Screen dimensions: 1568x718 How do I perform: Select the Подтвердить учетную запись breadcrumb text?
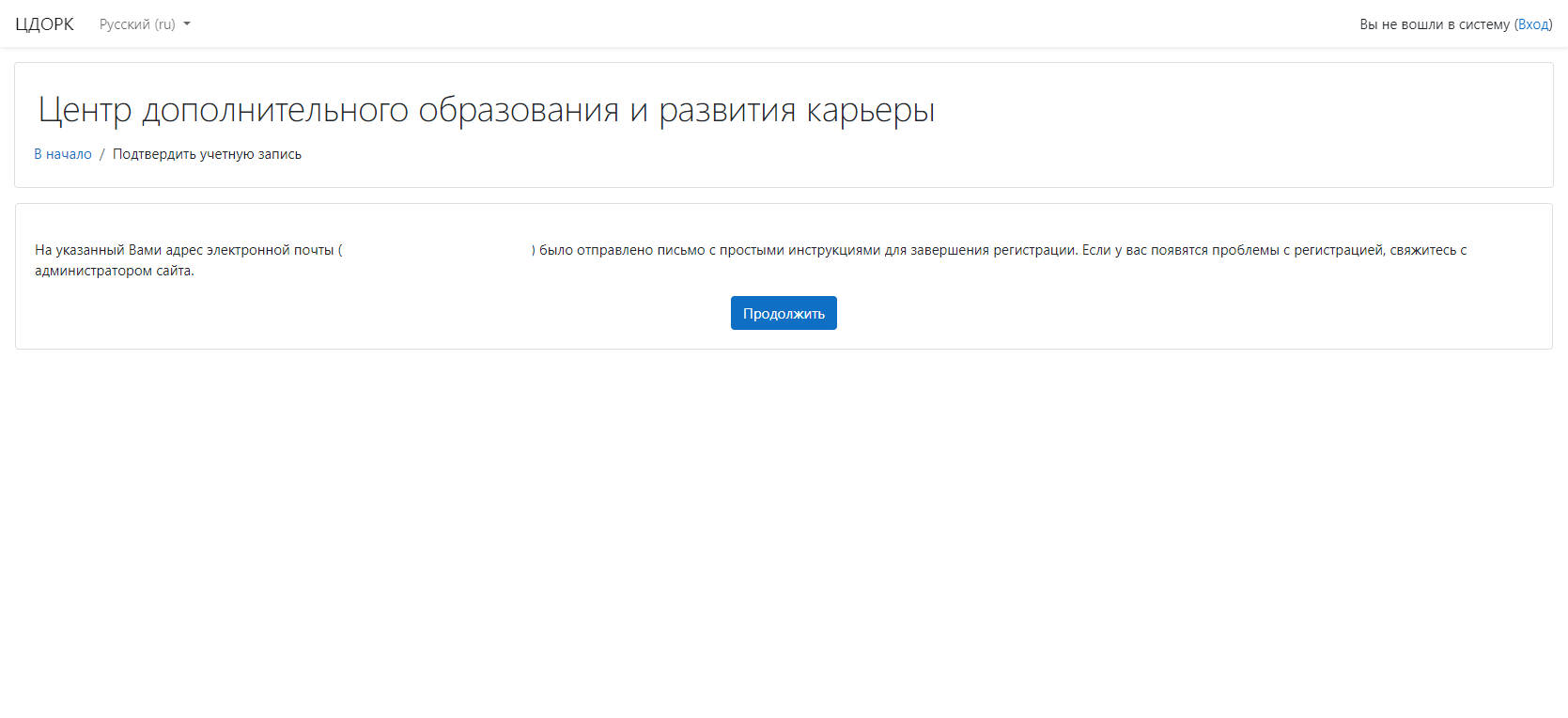pos(207,154)
